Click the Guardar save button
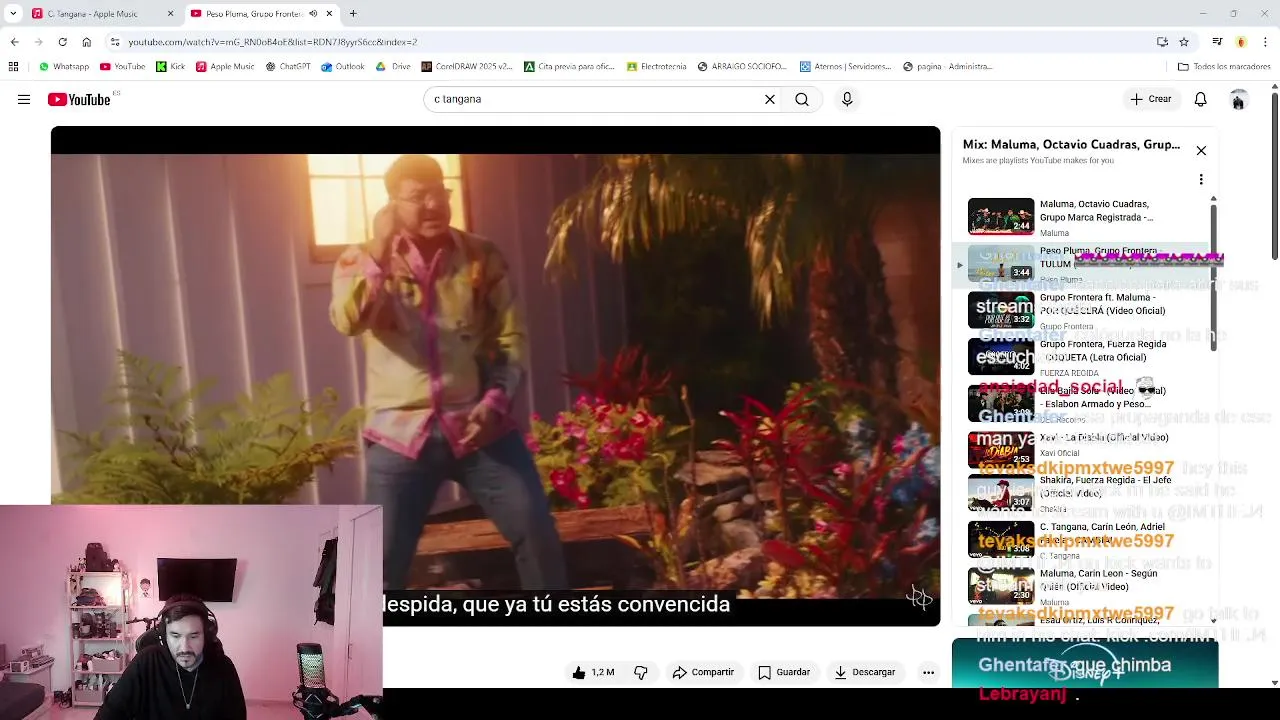The width and height of the screenshot is (1280, 720). pyautogui.click(x=784, y=672)
